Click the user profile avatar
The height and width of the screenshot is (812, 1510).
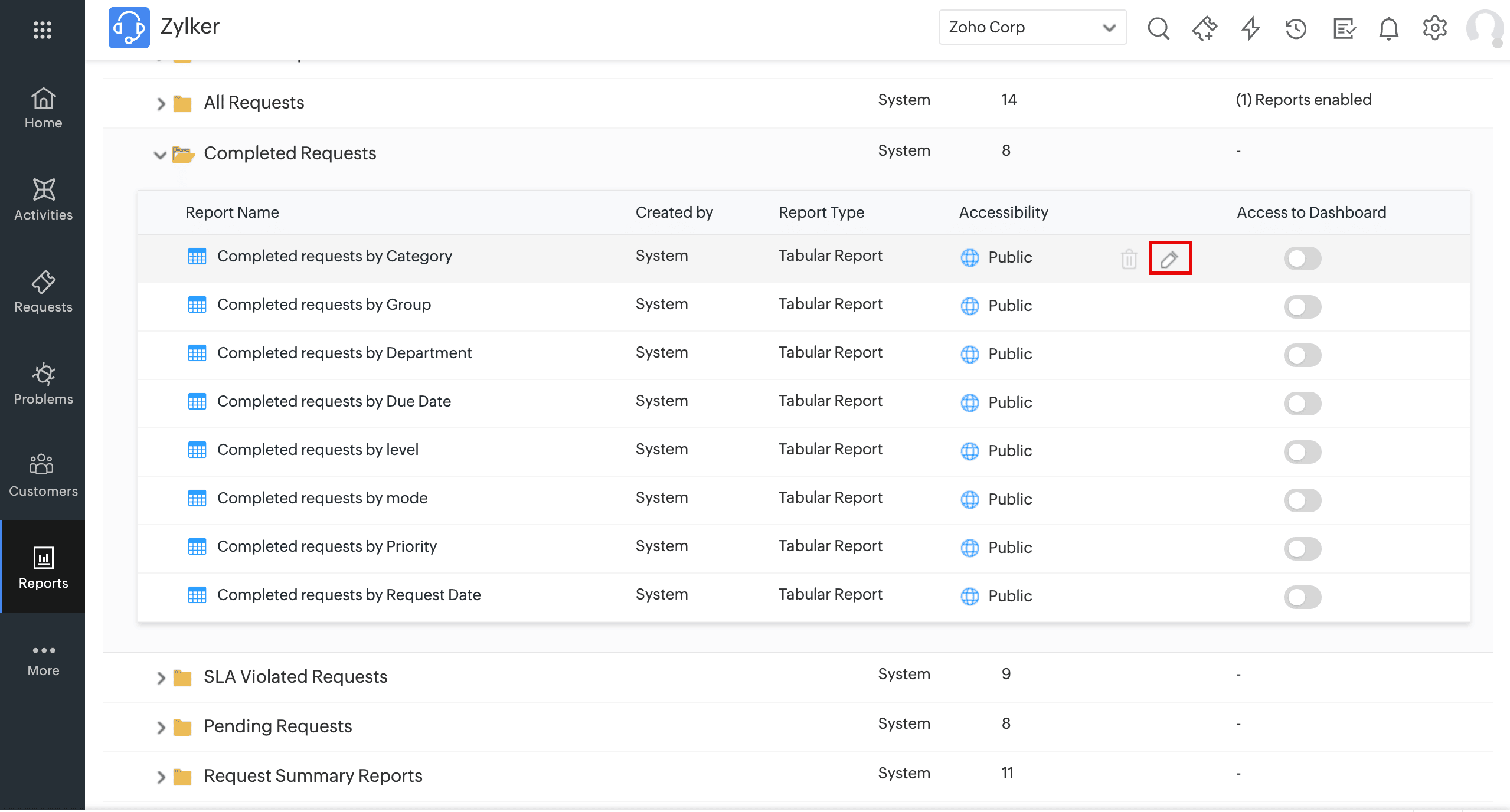click(x=1484, y=28)
